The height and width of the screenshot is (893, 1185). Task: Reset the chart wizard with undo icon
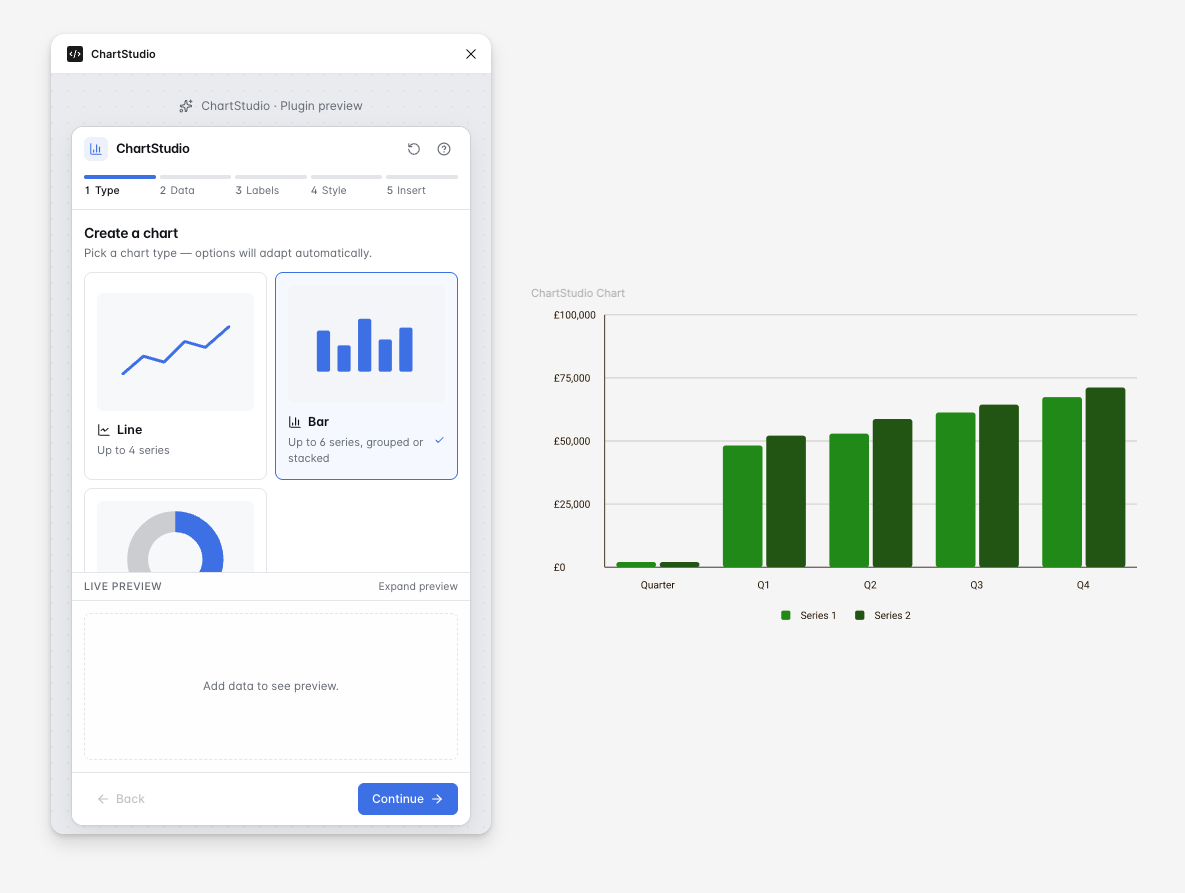(413, 149)
